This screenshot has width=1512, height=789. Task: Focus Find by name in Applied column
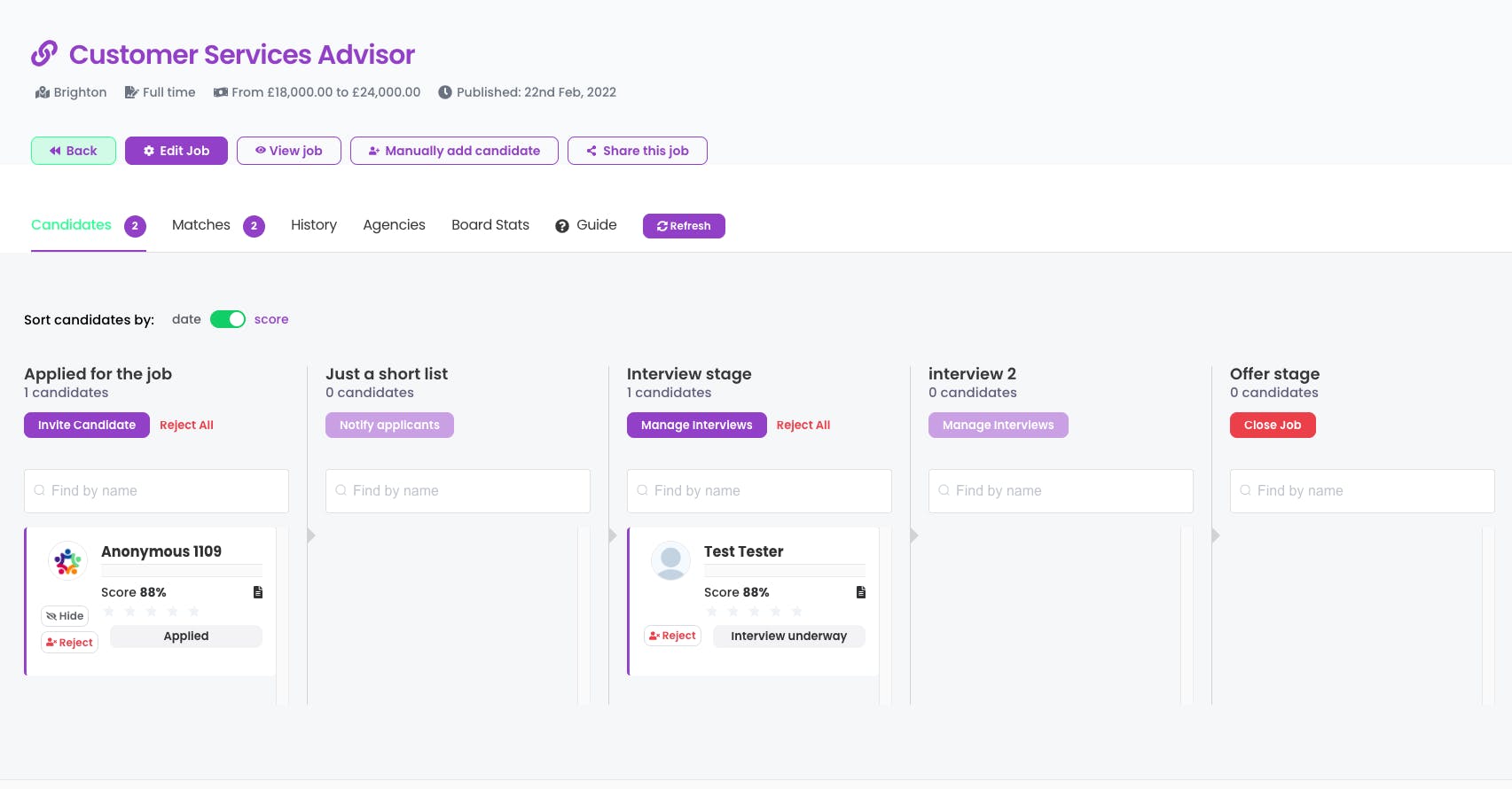(156, 491)
